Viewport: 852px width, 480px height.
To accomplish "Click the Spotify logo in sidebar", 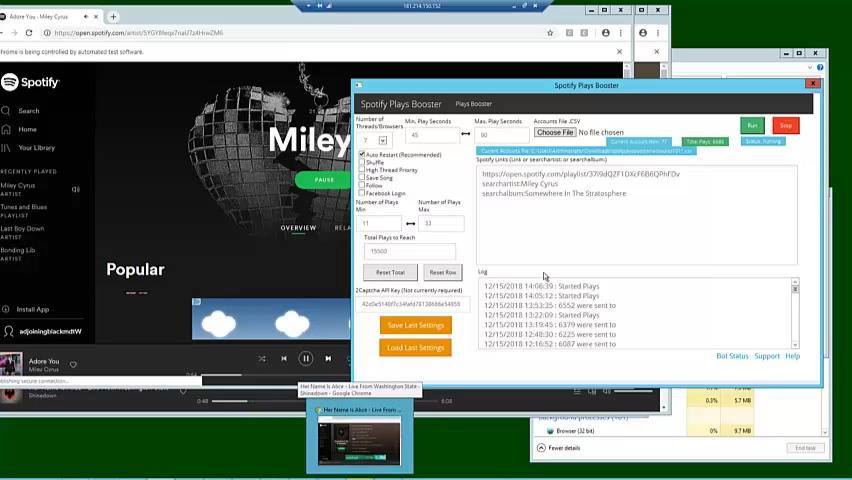I will [30, 82].
